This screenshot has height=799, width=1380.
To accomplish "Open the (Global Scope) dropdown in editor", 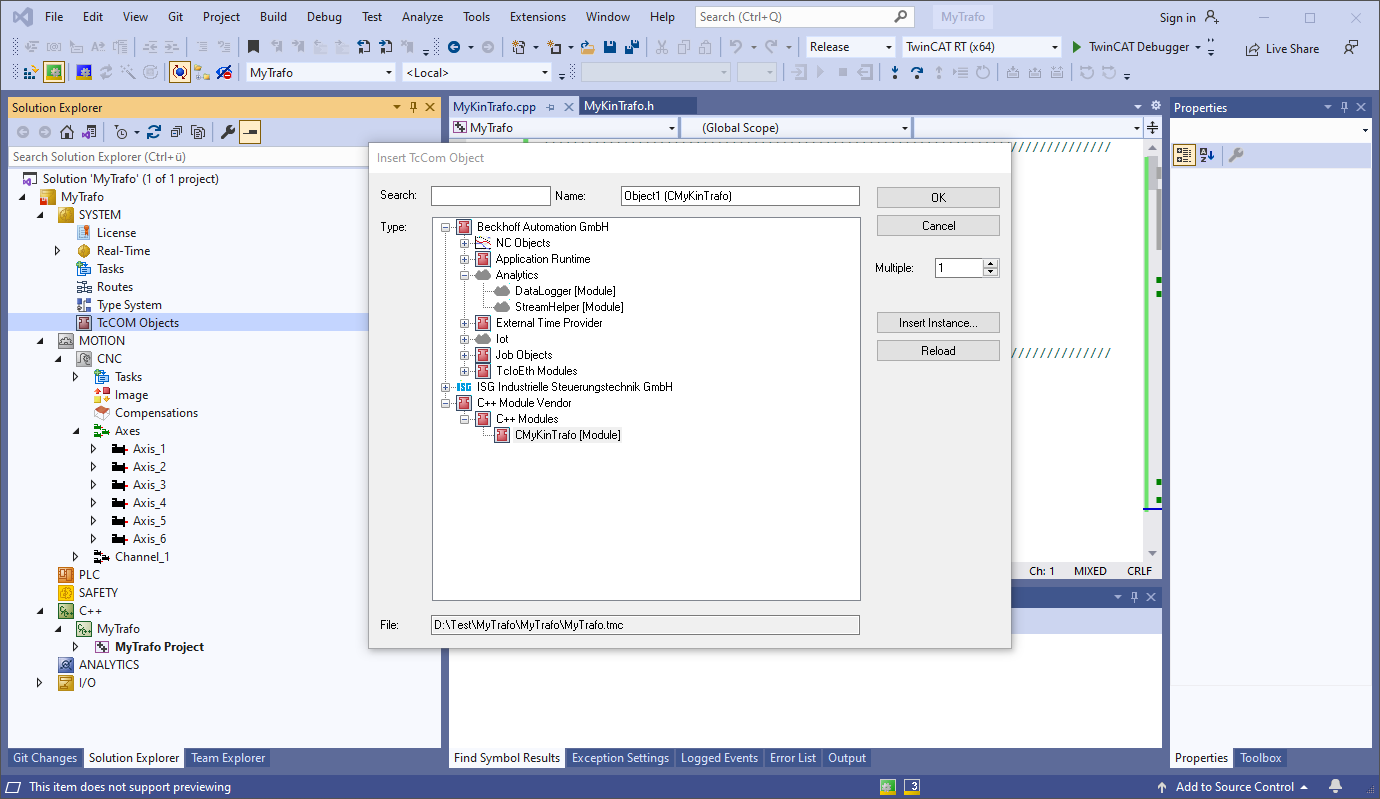I will click(x=796, y=128).
